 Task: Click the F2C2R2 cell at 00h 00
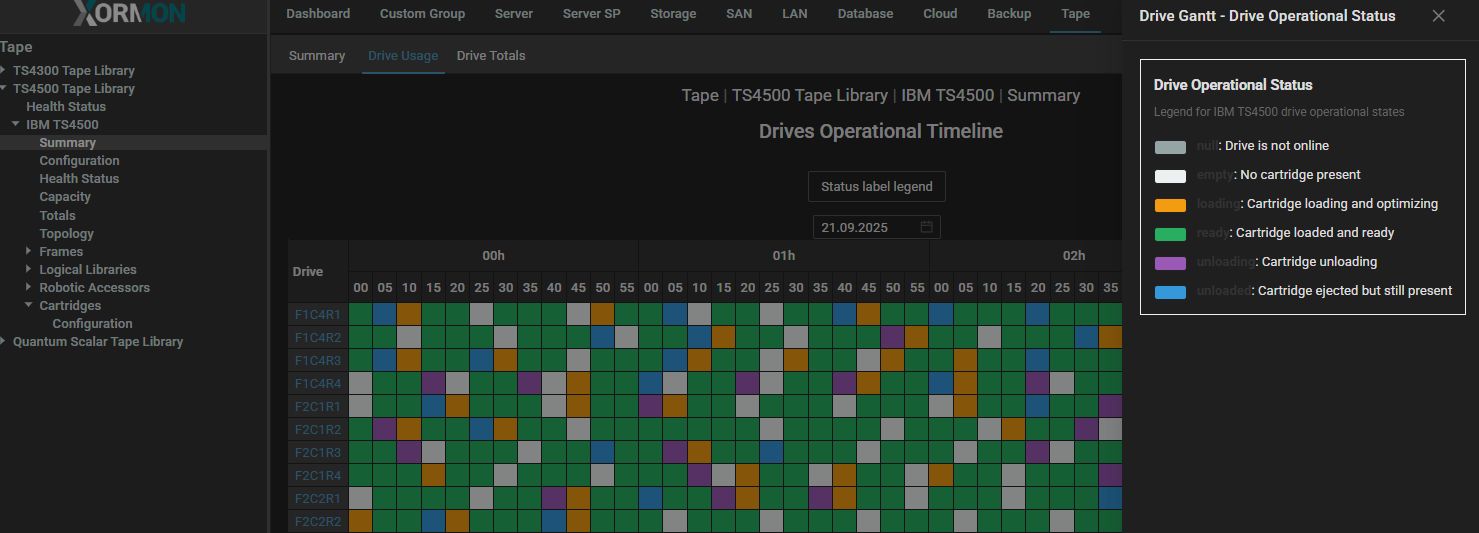[360, 521]
